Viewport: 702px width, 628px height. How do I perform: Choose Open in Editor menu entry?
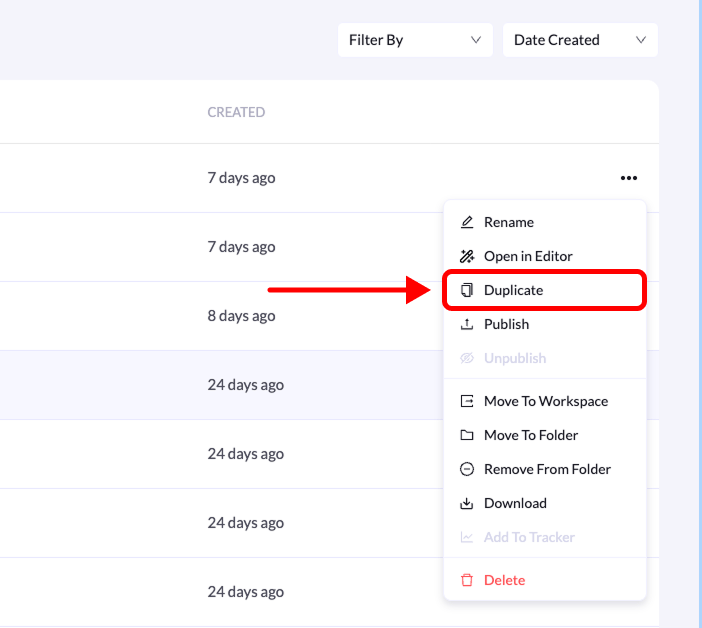[544, 256]
